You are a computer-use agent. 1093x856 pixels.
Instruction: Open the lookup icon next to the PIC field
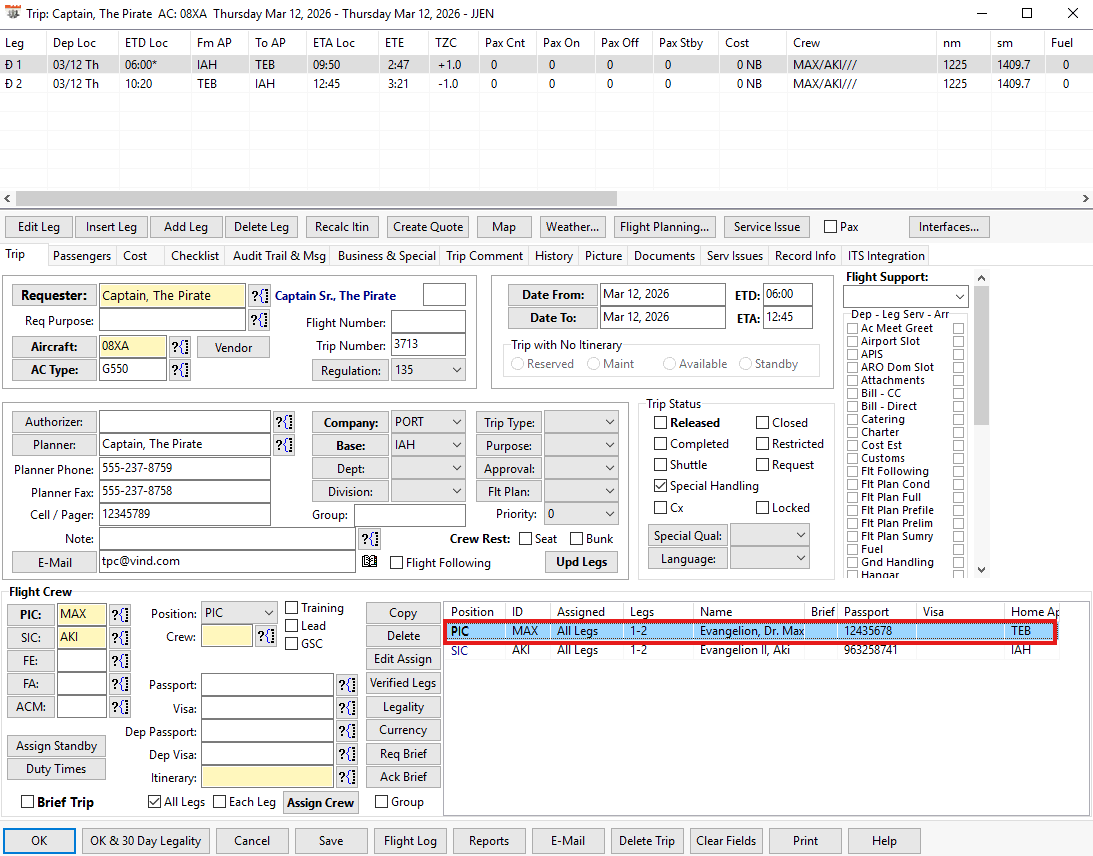(x=120, y=614)
